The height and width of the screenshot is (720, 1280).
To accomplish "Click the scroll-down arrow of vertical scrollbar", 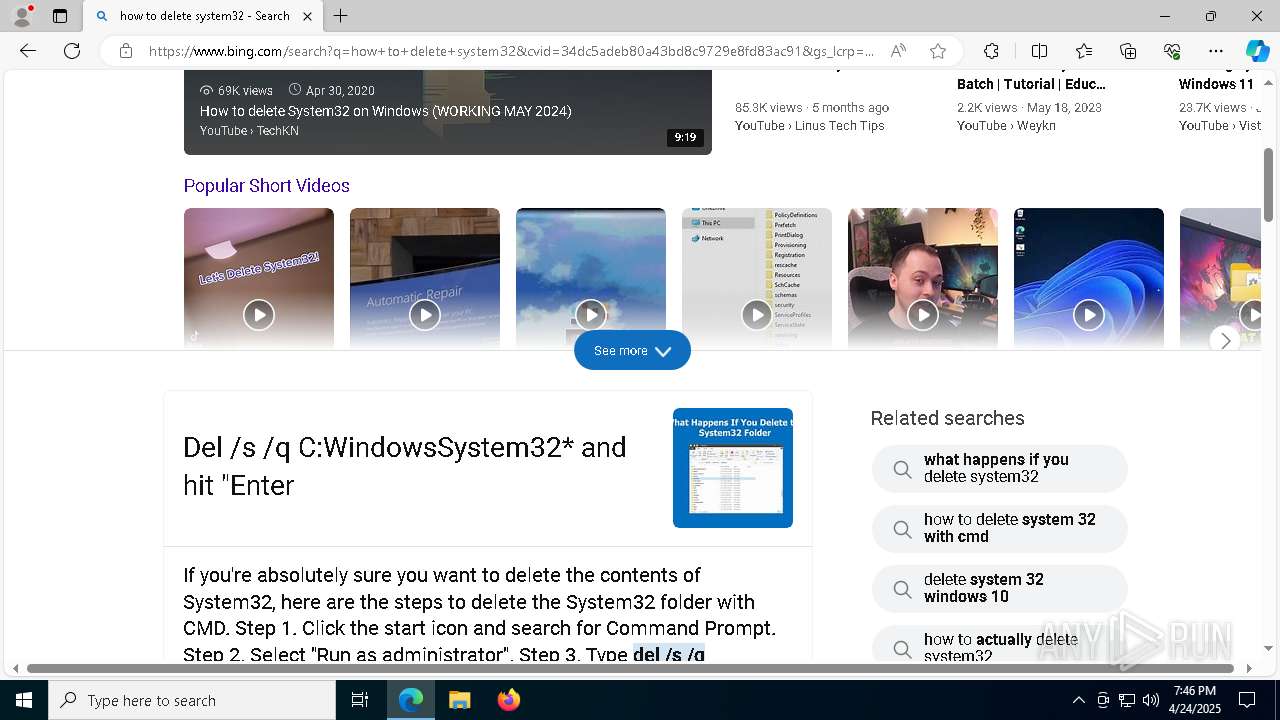I will 1269,649.
